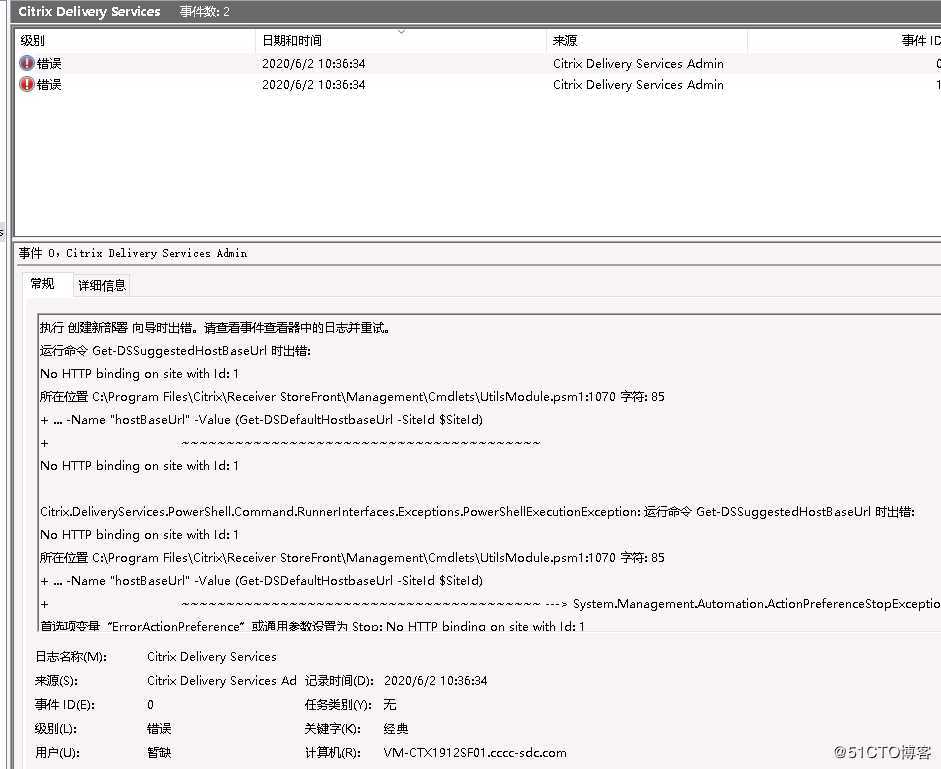Click the 事件数: 2 count in header

tap(205, 11)
